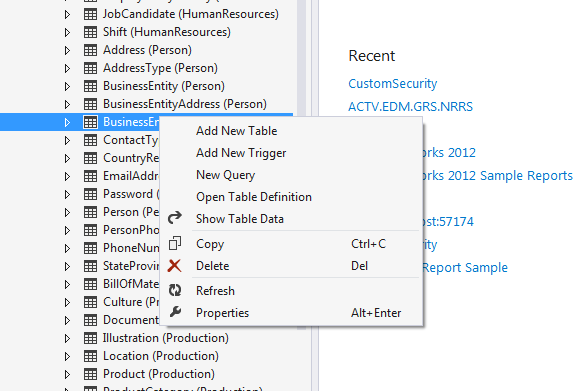
Task: Click the Address (Person) table icon
Action: coord(90,50)
